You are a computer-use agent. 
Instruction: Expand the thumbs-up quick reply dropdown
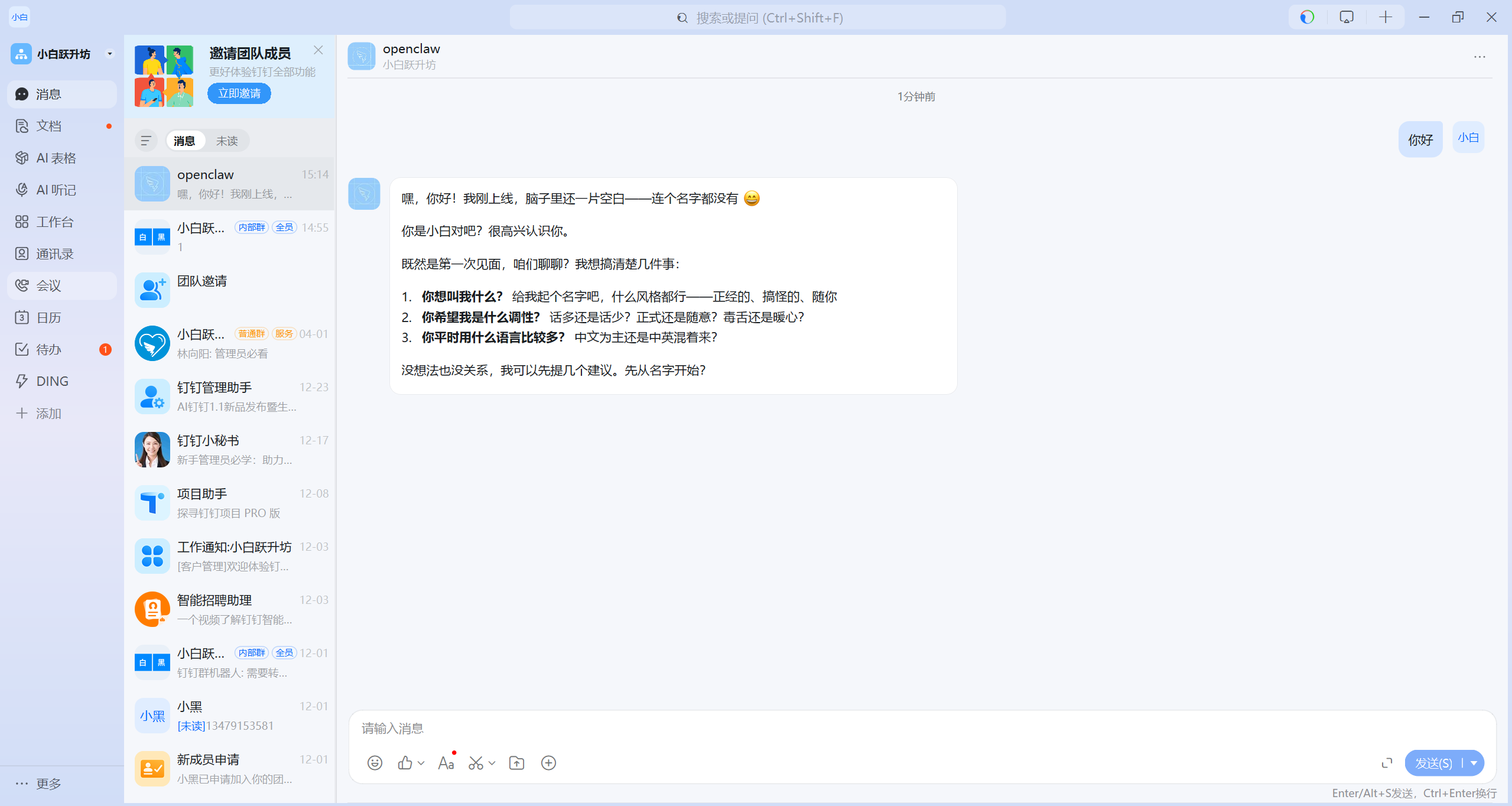421,763
